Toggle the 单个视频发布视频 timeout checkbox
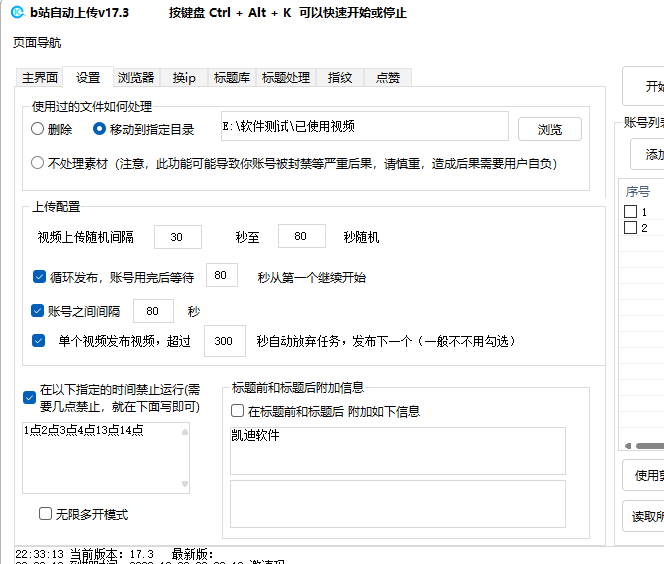Image resolution: width=664 pixels, height=564 pixels. point(39,340)
